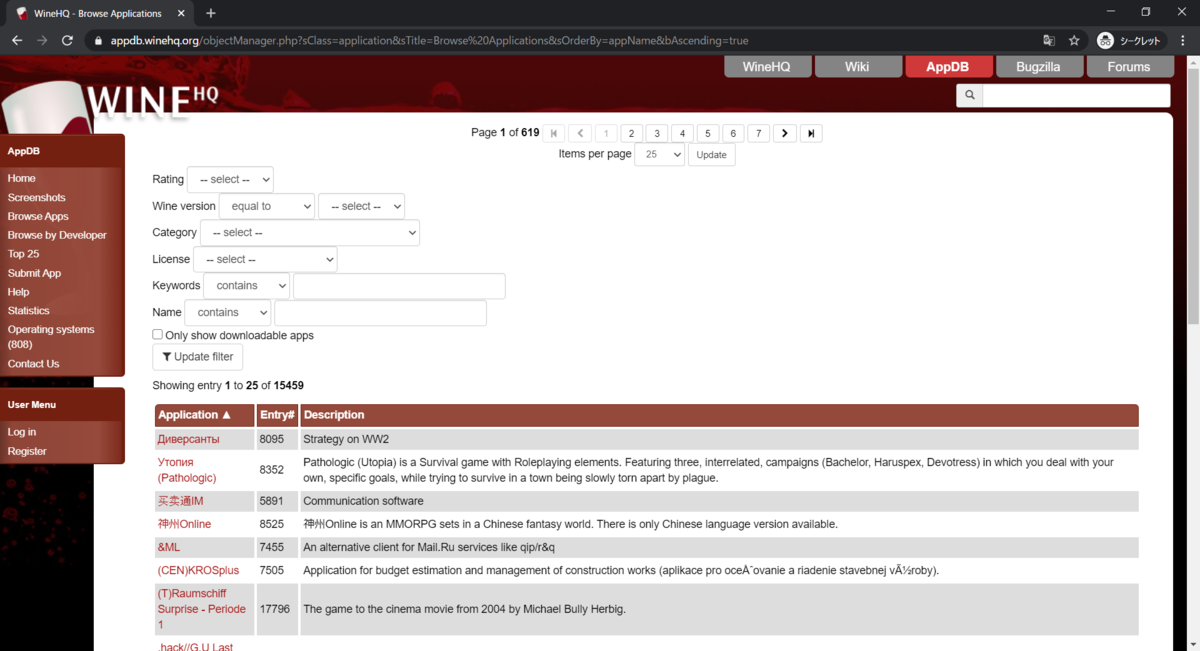Click the browser forward arrow
Screen dimensions: 1200x651
click(42, 41)
